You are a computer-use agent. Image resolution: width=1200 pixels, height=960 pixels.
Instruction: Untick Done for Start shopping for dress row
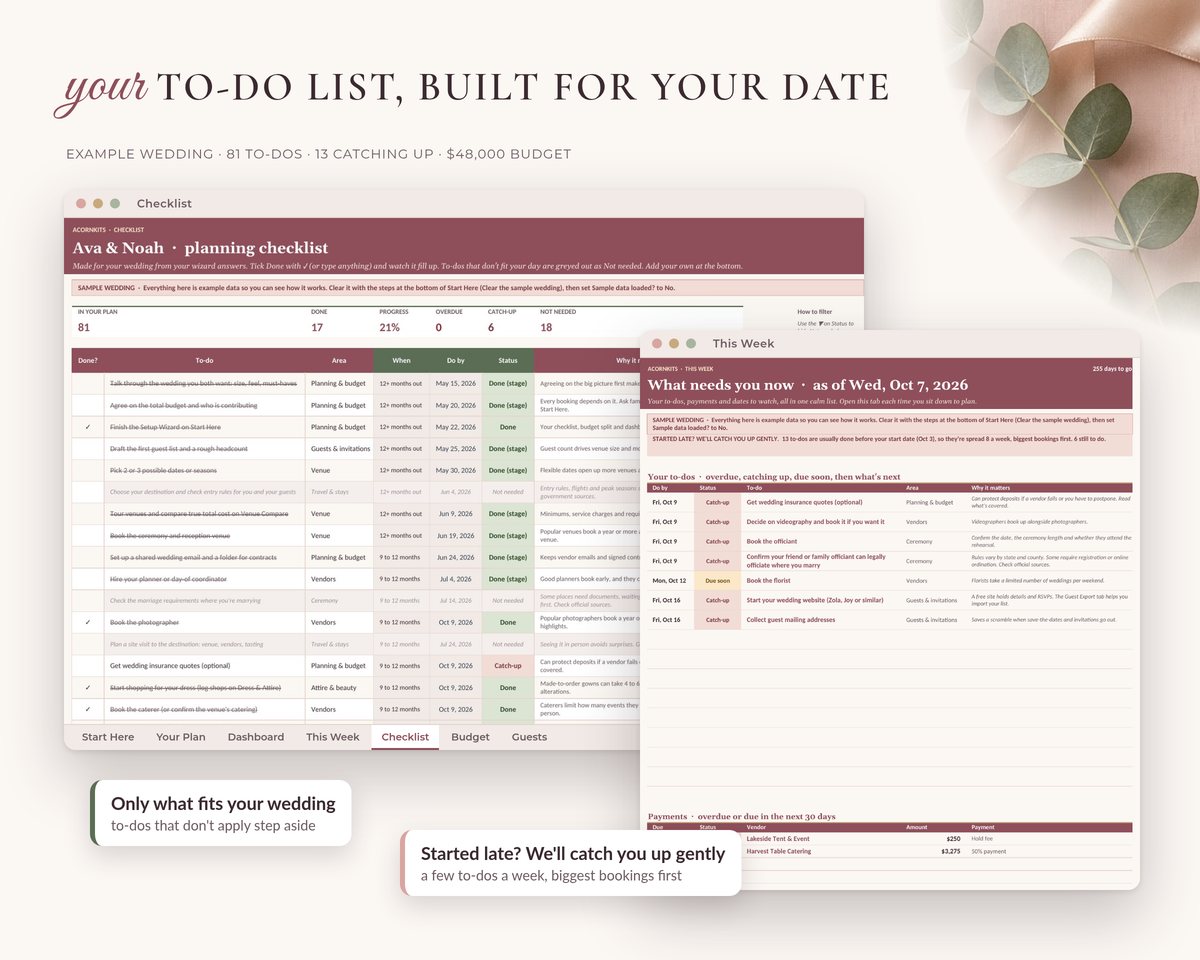(88, 688)
